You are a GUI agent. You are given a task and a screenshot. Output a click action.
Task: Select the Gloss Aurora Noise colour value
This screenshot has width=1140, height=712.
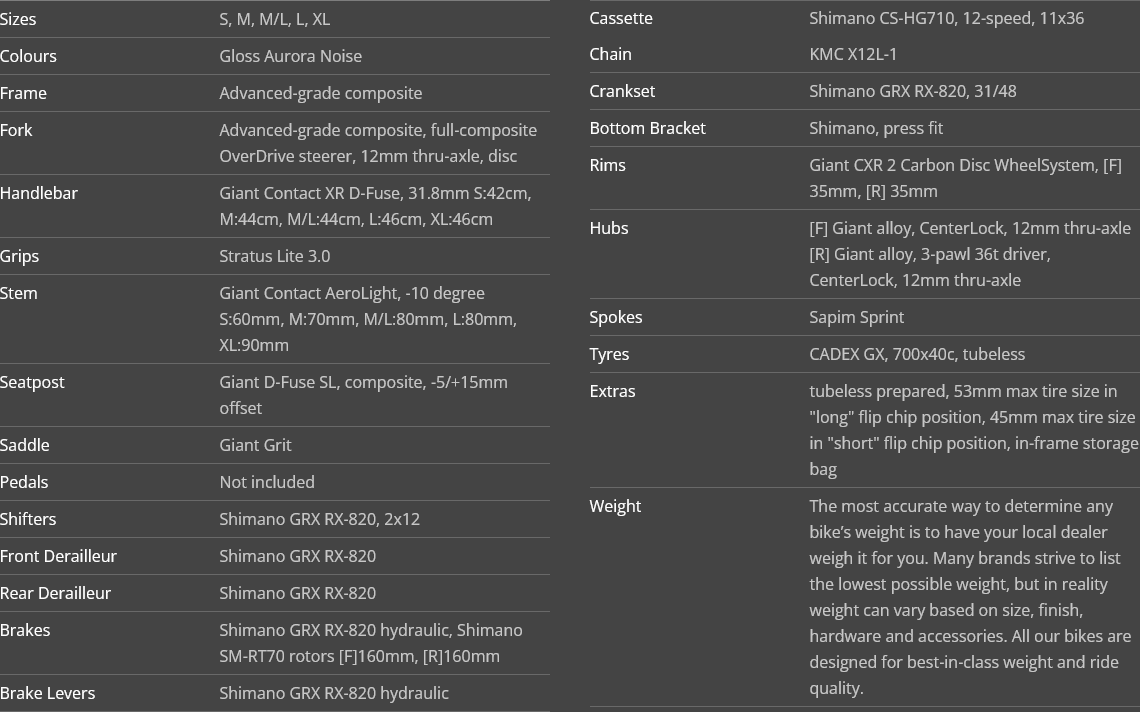tap(291, 56)
